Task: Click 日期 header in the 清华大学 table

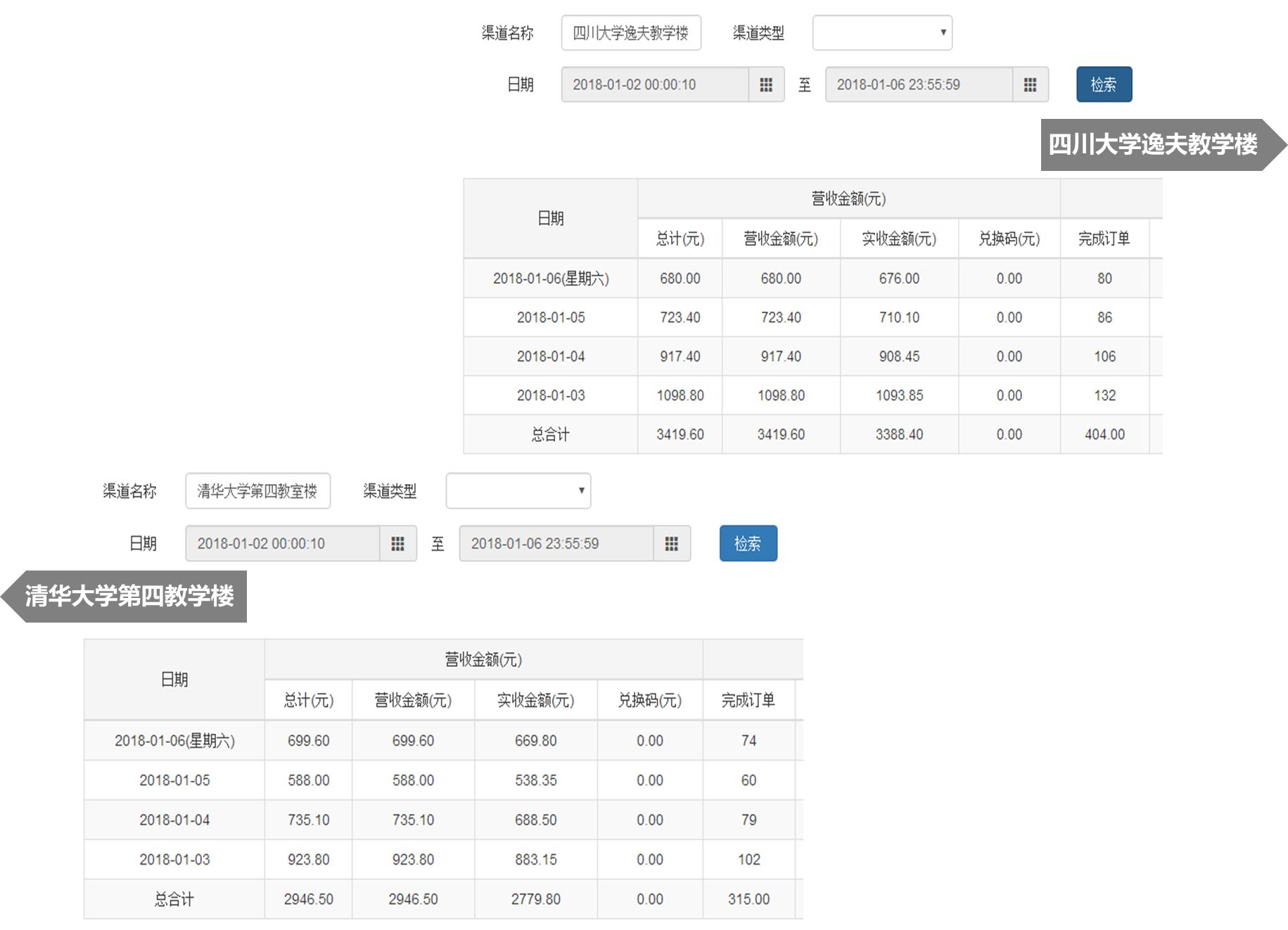Action: coord(174,680)
